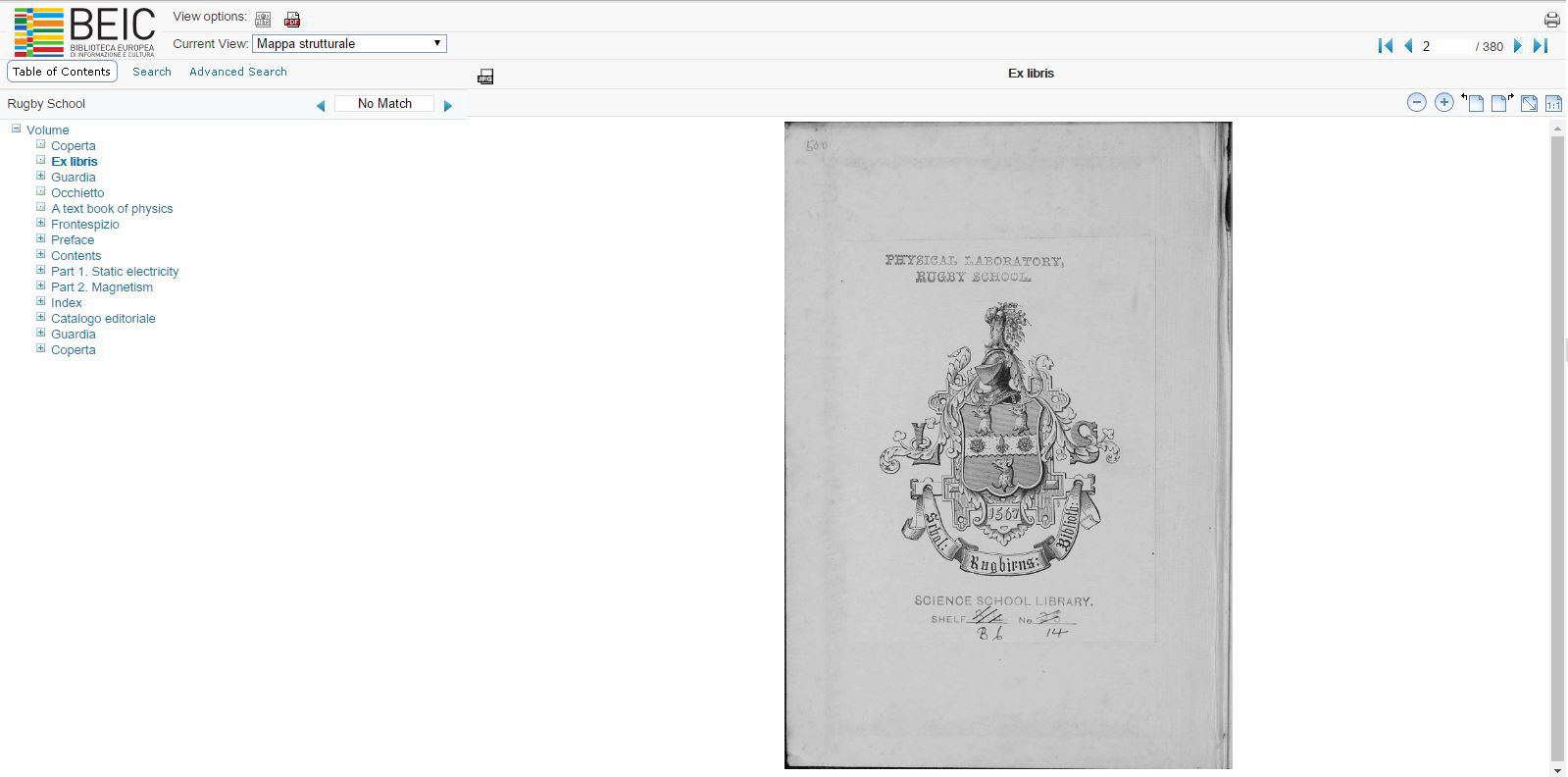Viewport: 1568px width, 777px height.
Task: Open Part 1. Static electricity entry
Action: 115,271
